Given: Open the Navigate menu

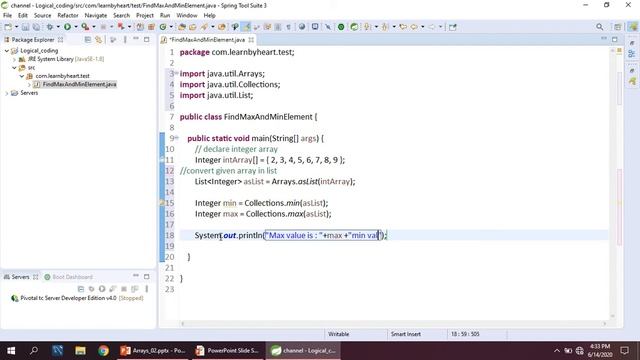Looking at the screenshot, I should click(x=96, y=16).
